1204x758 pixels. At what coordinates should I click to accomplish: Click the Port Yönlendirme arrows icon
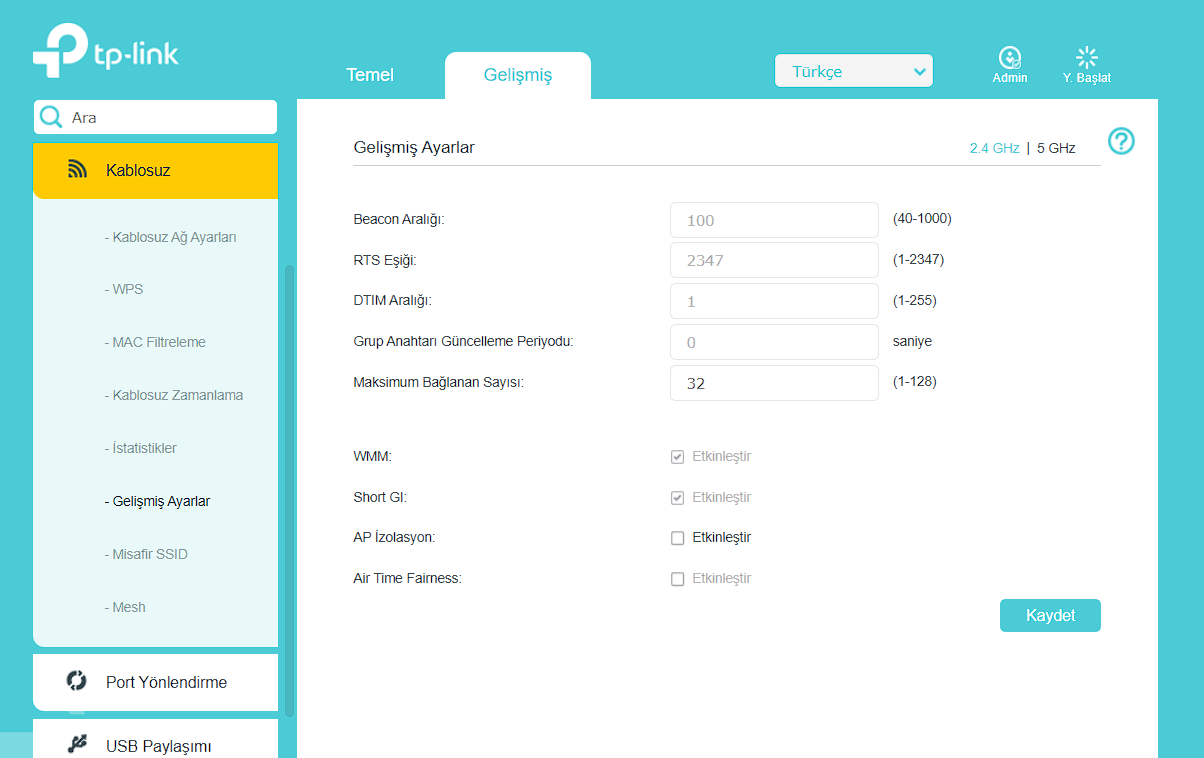(x=77, y=681)
